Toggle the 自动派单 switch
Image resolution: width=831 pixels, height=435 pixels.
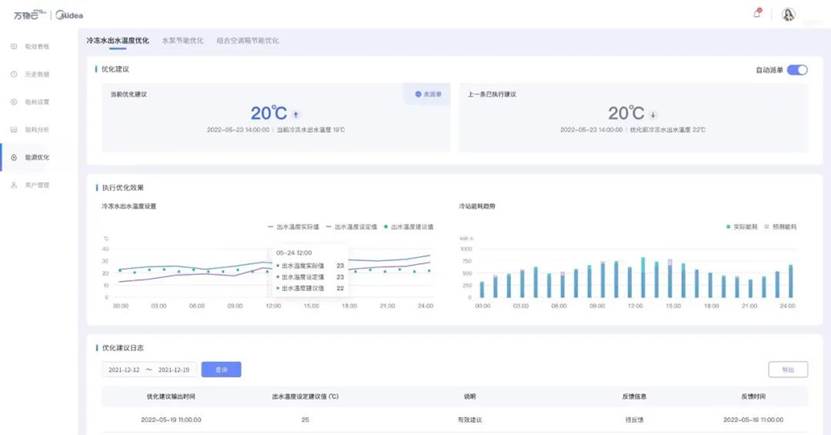(797, 70)
